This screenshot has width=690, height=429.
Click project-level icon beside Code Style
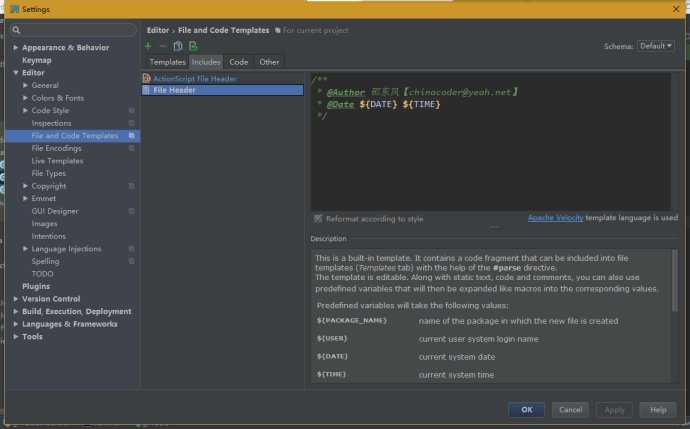[132, 110]
